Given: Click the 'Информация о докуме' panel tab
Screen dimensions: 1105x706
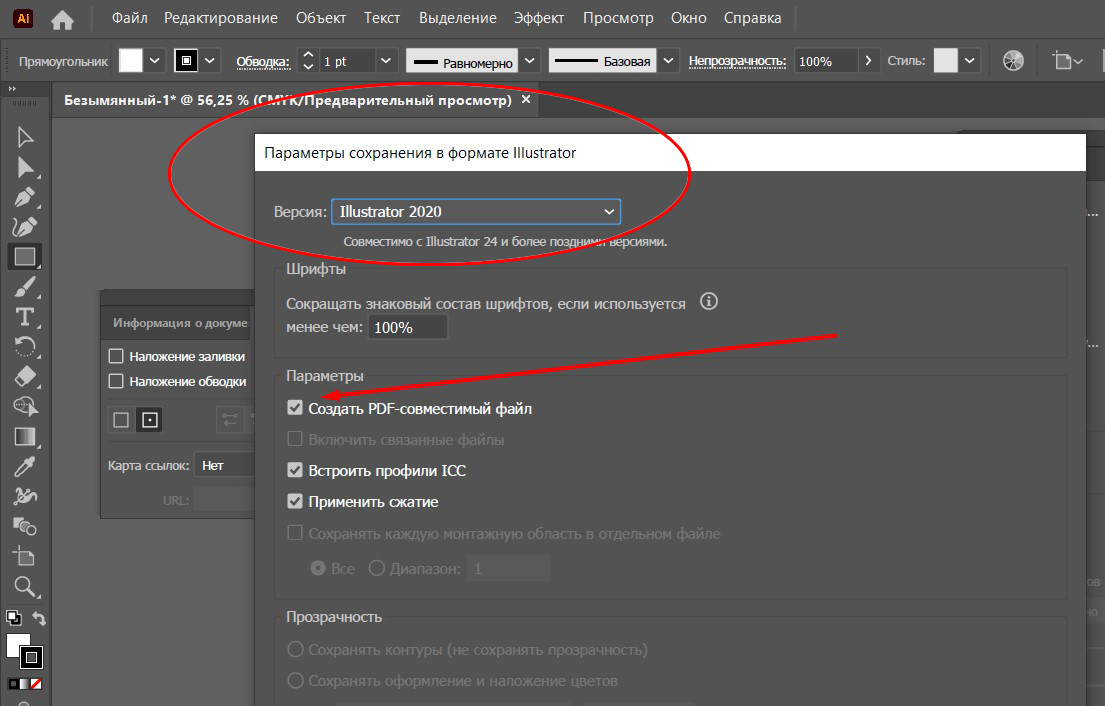Looking at the screenshot, I should coord(180,323).
